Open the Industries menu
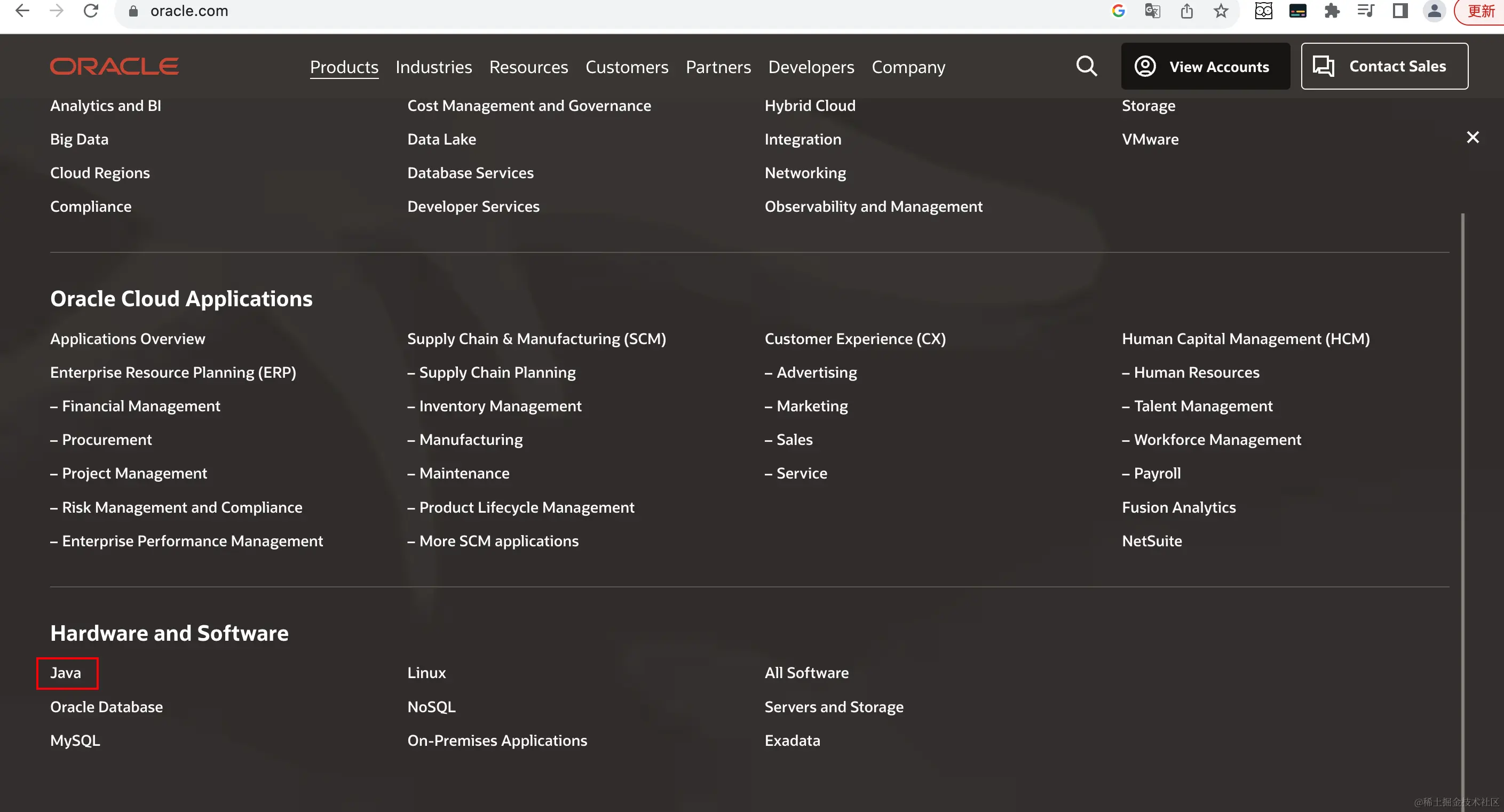 click(433, 67)
